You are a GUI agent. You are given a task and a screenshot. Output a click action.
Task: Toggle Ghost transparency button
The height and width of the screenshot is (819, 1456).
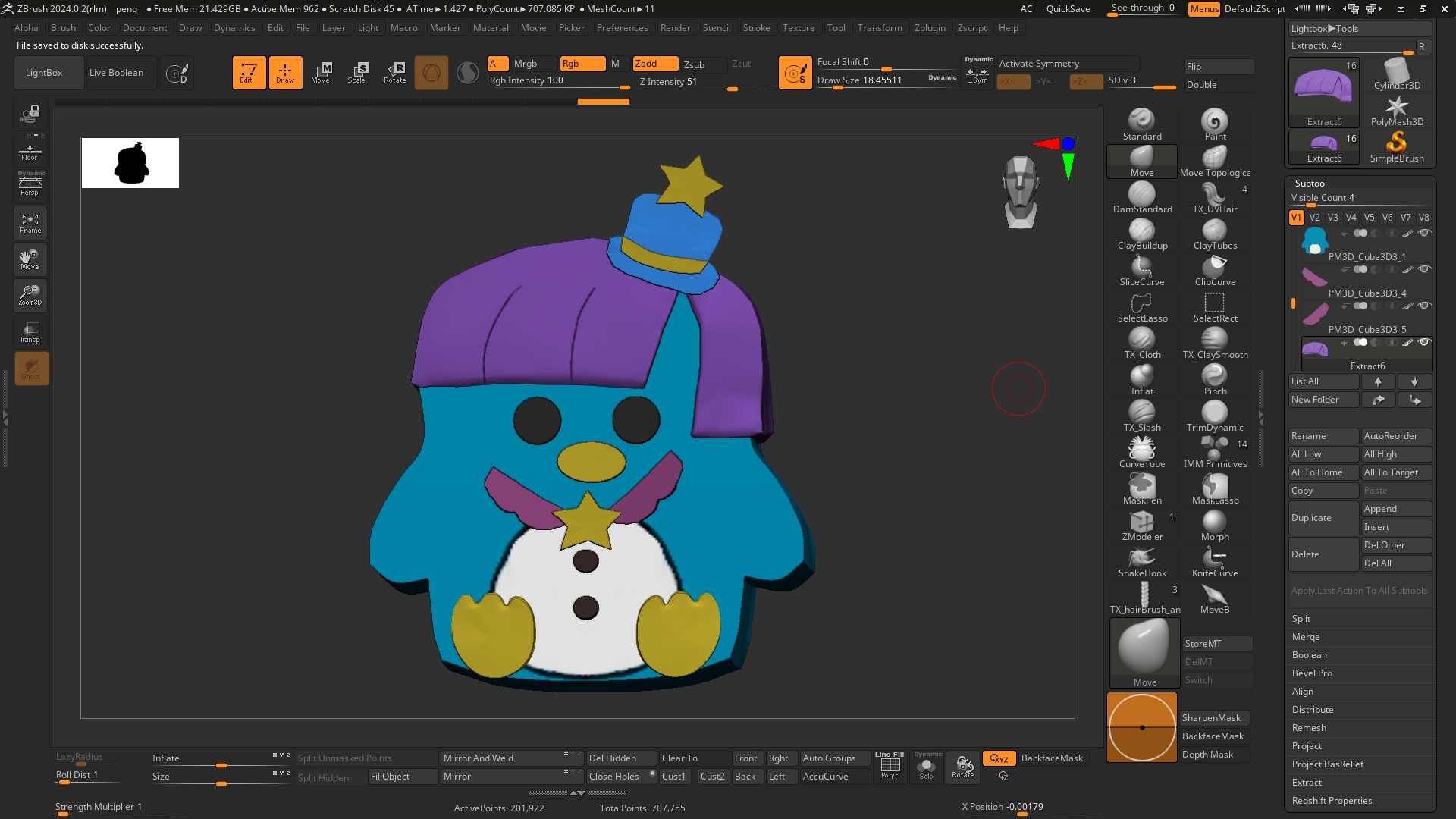point(31,369)
